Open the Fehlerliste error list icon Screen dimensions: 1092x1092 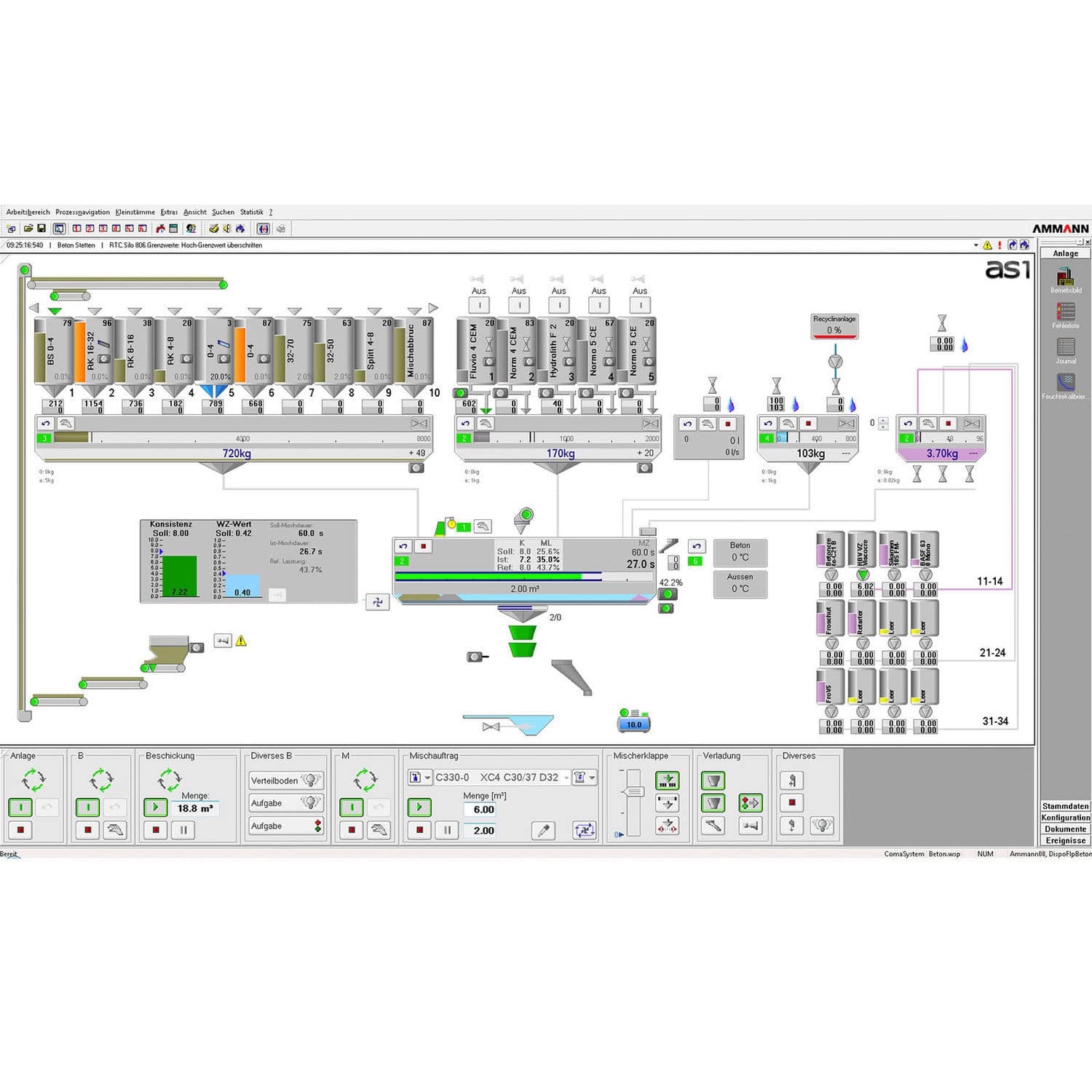(1066, 311)
